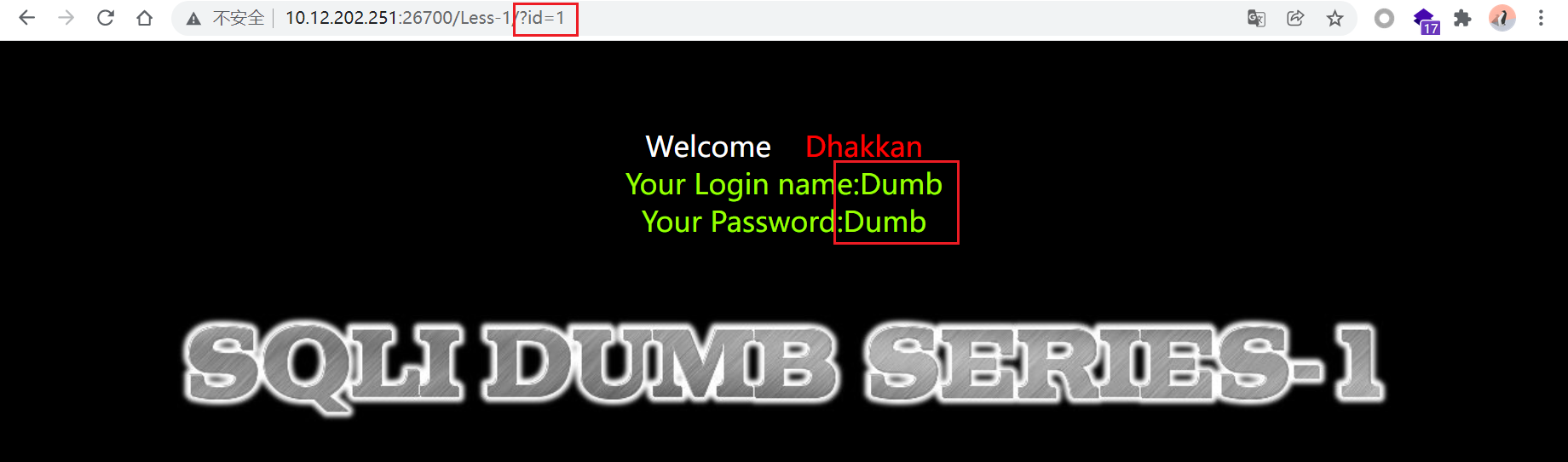Open the Chrome profile avatar
The width and height of the screenshot is (1568, 462).
(1502, 18)
